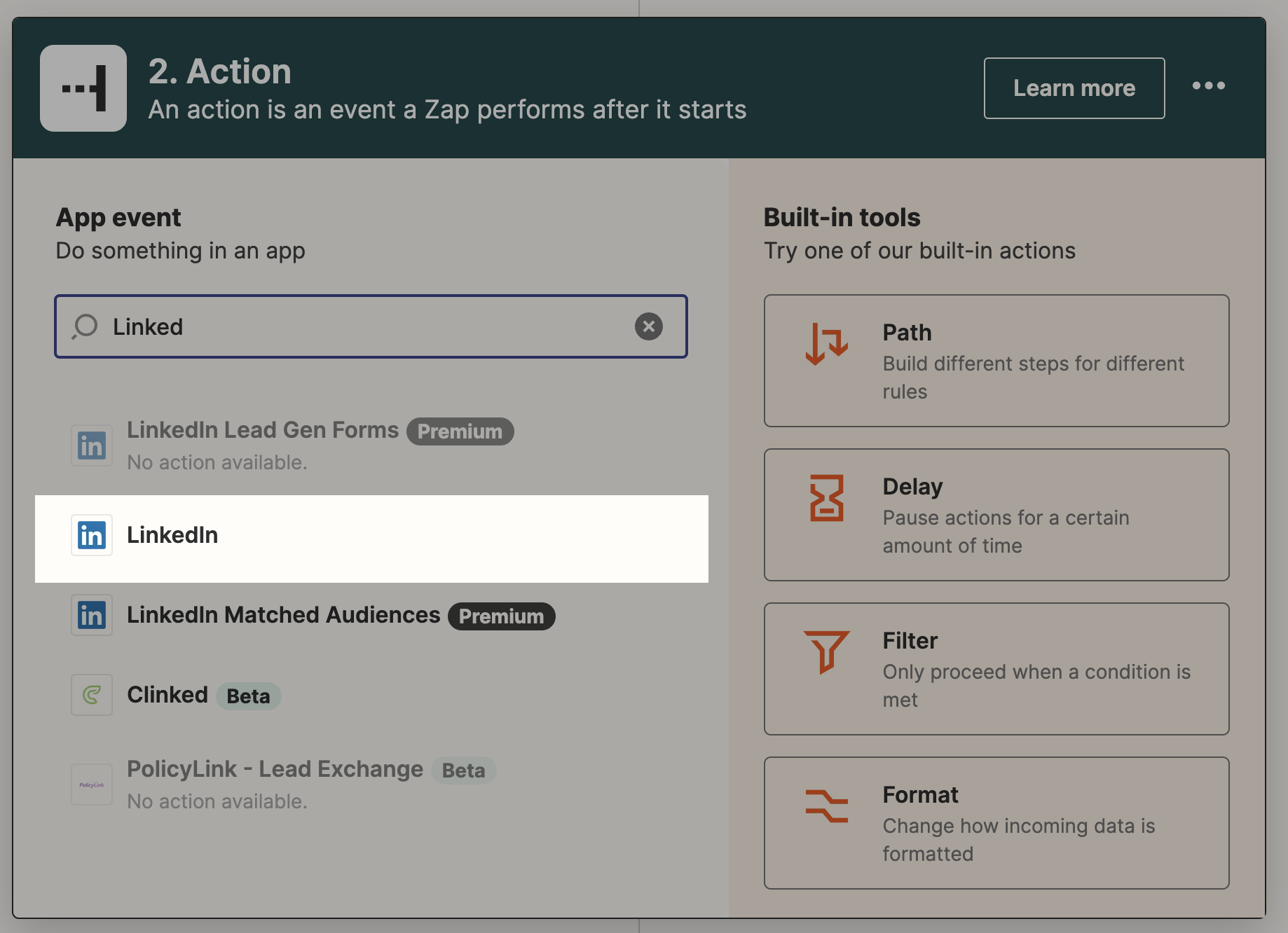Choose the Format built-in tool card
The height and width of the screenshot is (933, 1288).
click(x=996, y=823)
